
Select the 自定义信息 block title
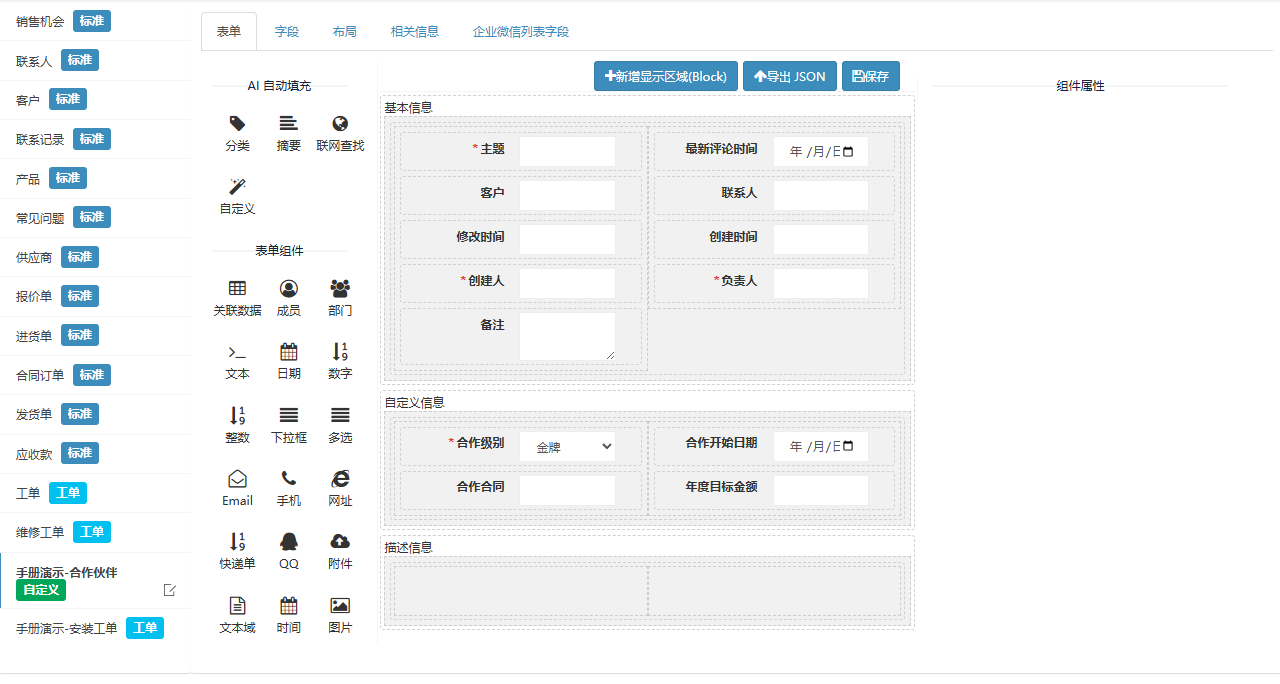[x=414, y=402]
